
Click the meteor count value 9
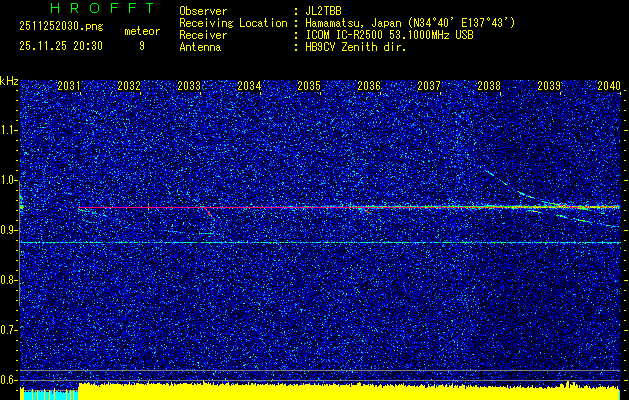tap(141, 46)
